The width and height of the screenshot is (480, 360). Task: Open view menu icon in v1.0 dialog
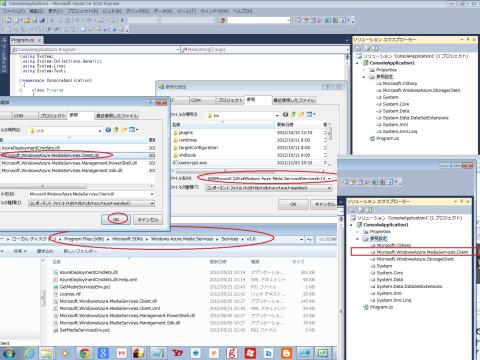tap(133, 130)
